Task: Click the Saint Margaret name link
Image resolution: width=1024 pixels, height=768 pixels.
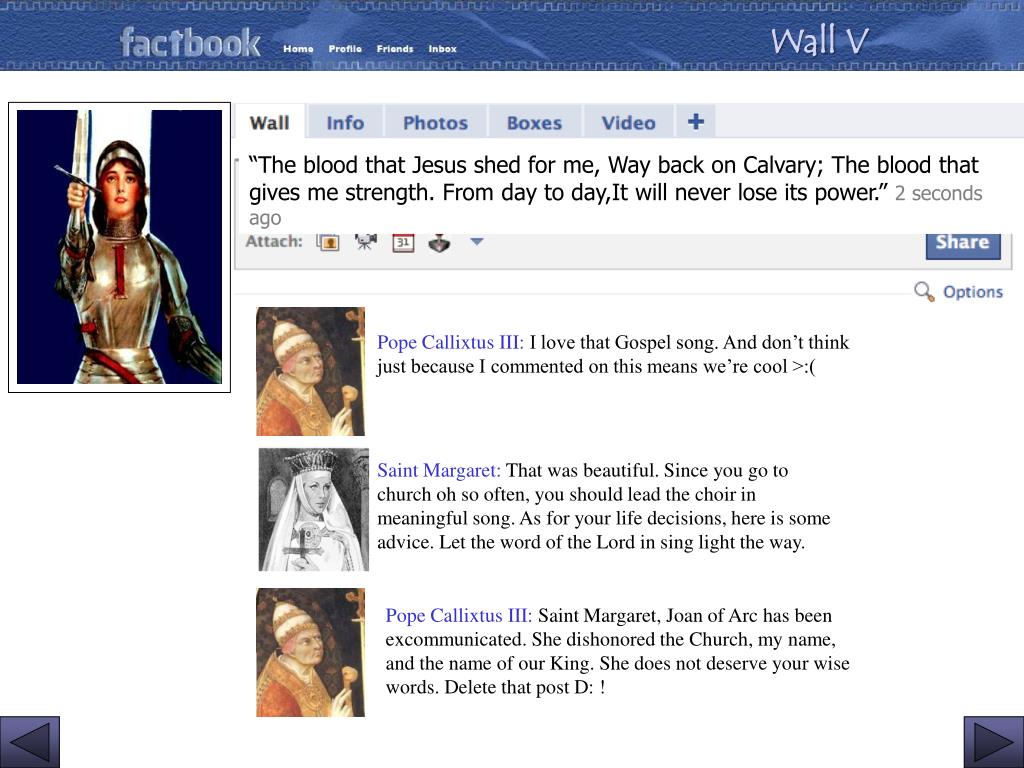Action: (439, 470)
